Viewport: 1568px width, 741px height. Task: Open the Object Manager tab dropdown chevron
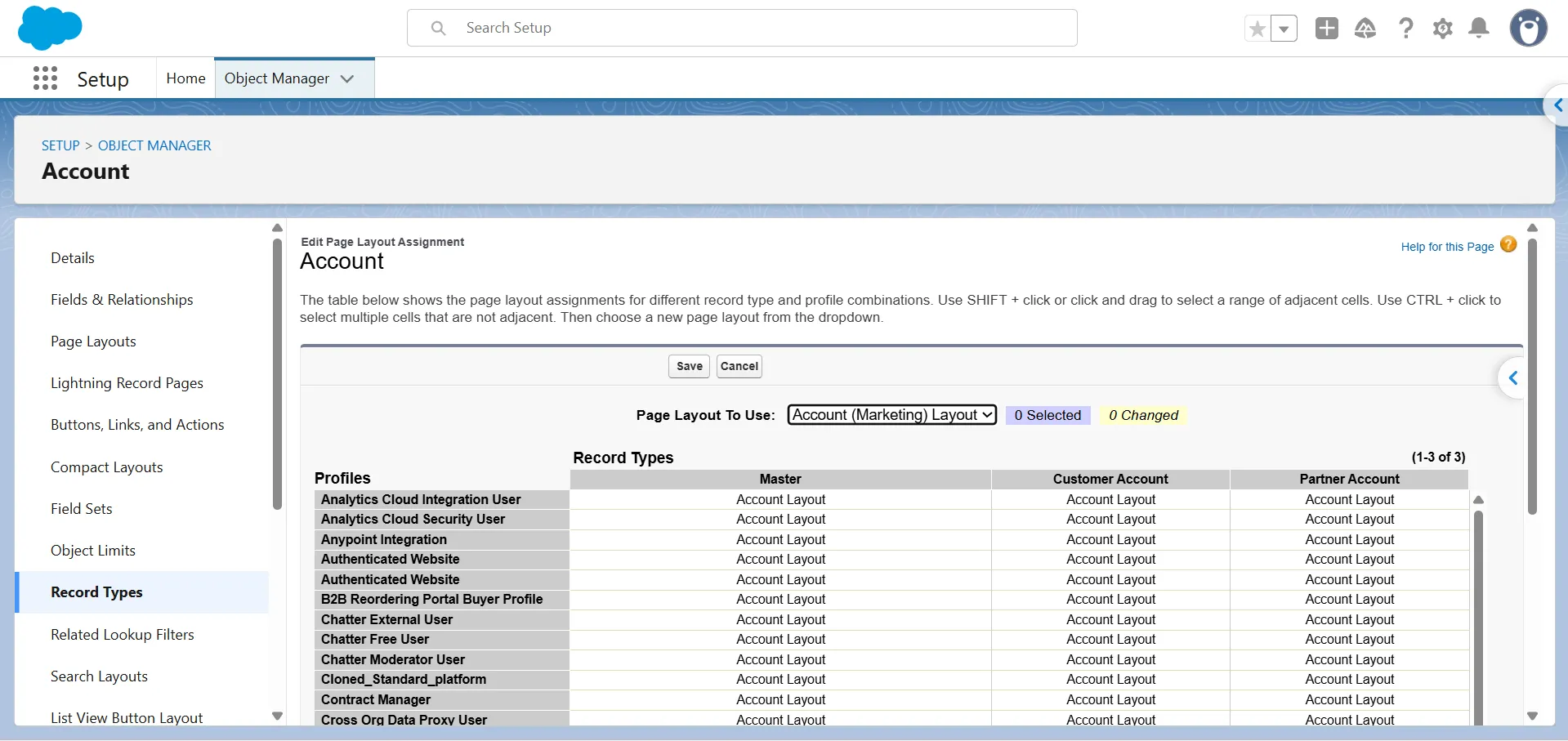[x=347, y=78]
